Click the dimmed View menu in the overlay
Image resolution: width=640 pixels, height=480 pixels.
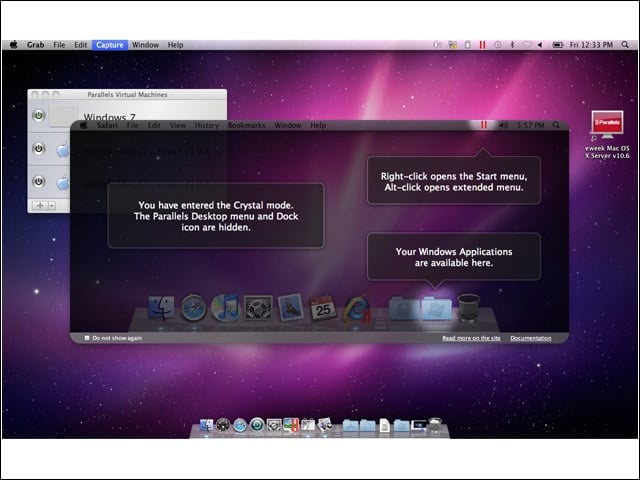178,125
